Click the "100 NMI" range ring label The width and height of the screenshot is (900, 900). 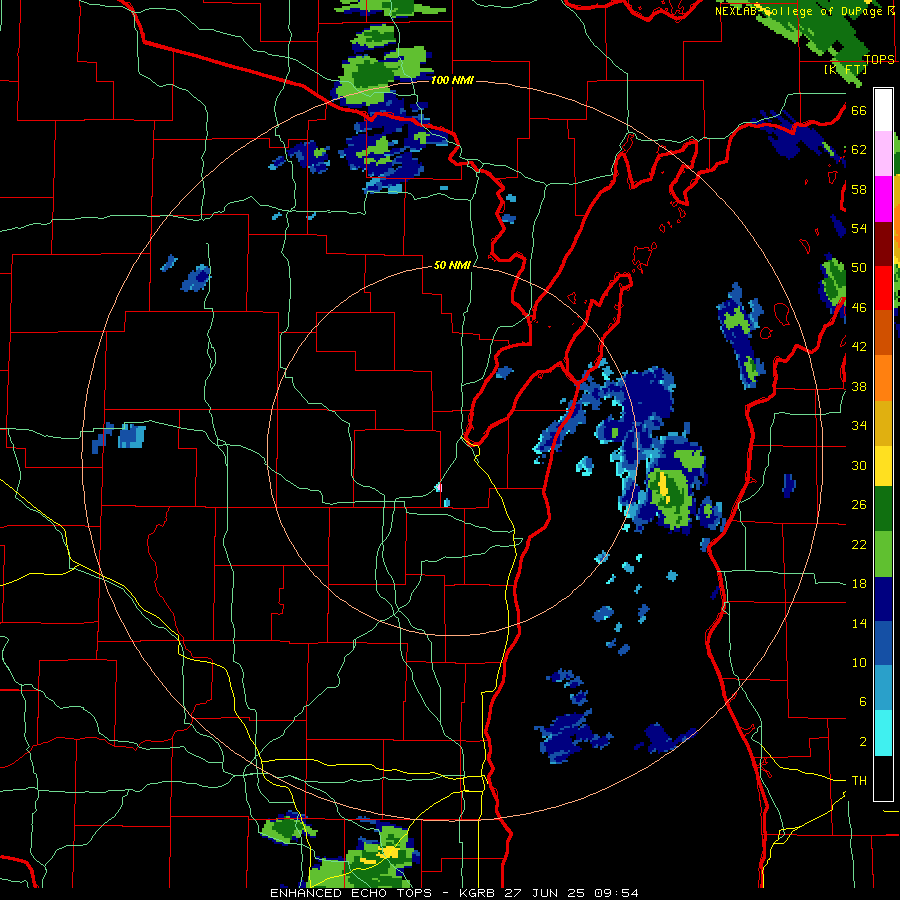pos(452,80)
